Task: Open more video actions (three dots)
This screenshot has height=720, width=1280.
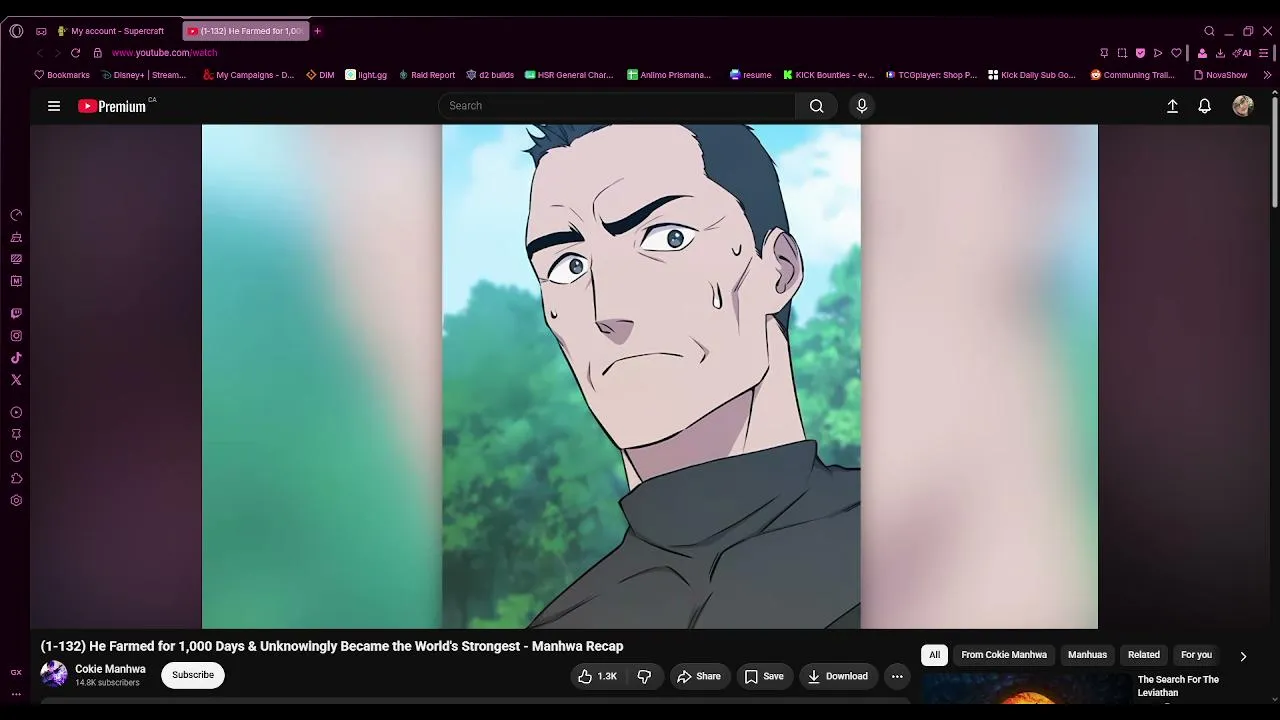Action: 897,676
